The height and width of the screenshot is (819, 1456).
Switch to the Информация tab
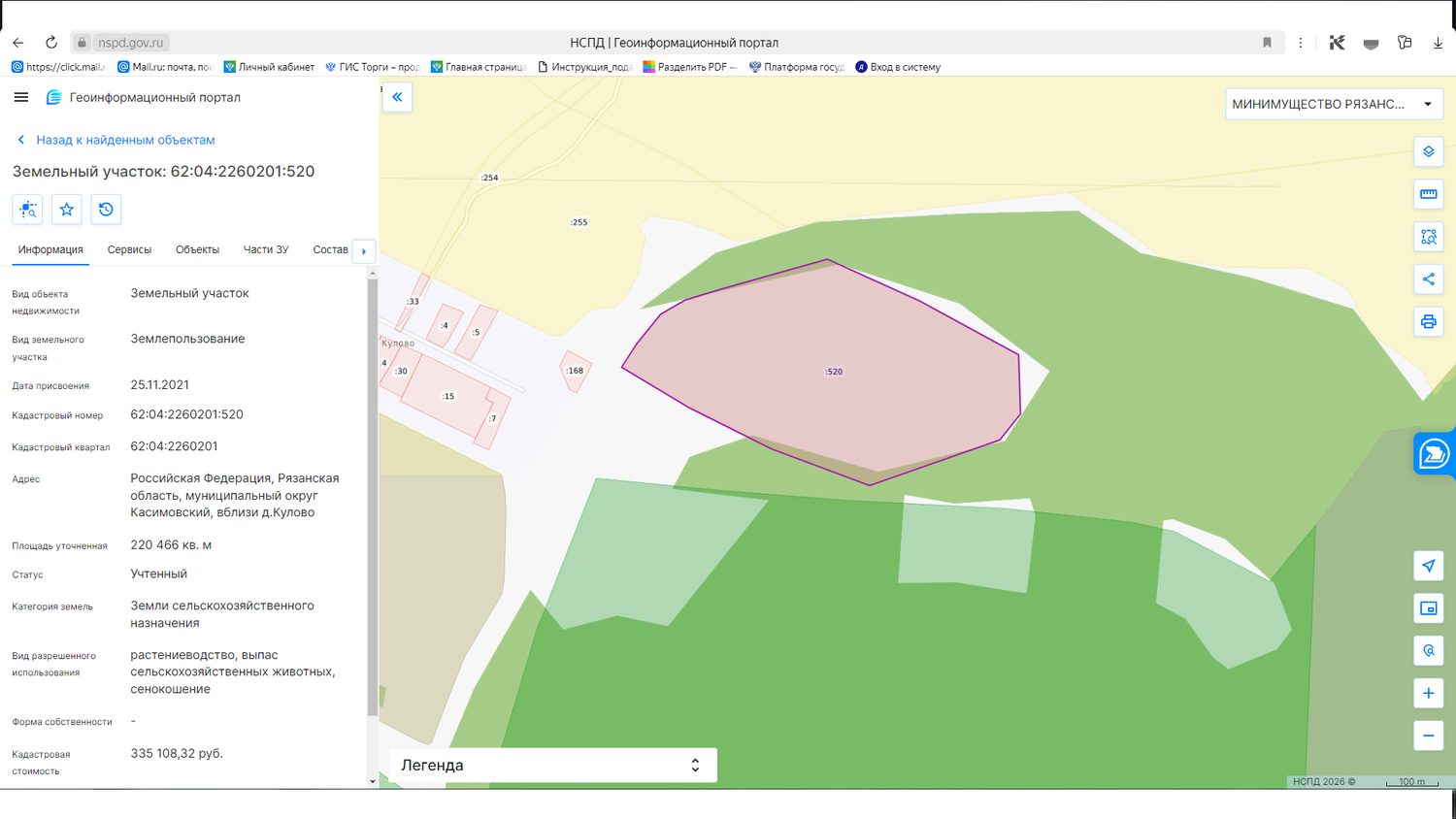[x=50, y=249]
